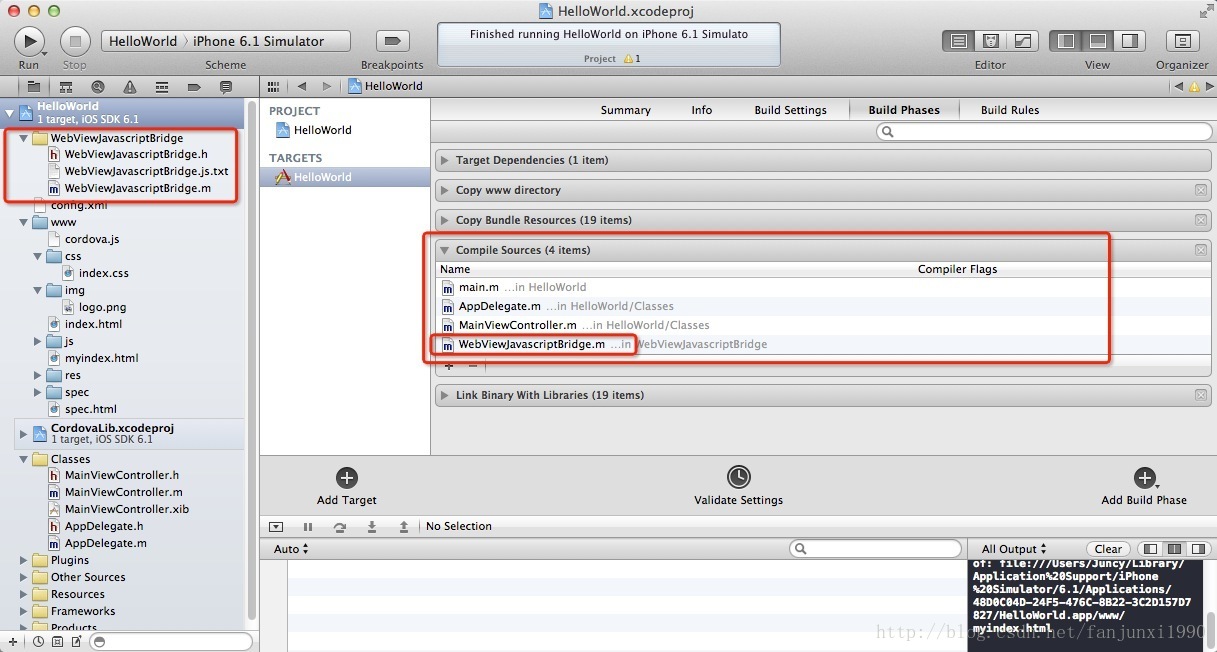Step out in debug bar
Image resolution: width=1217 pixels, height=652 pixels.
404,527
